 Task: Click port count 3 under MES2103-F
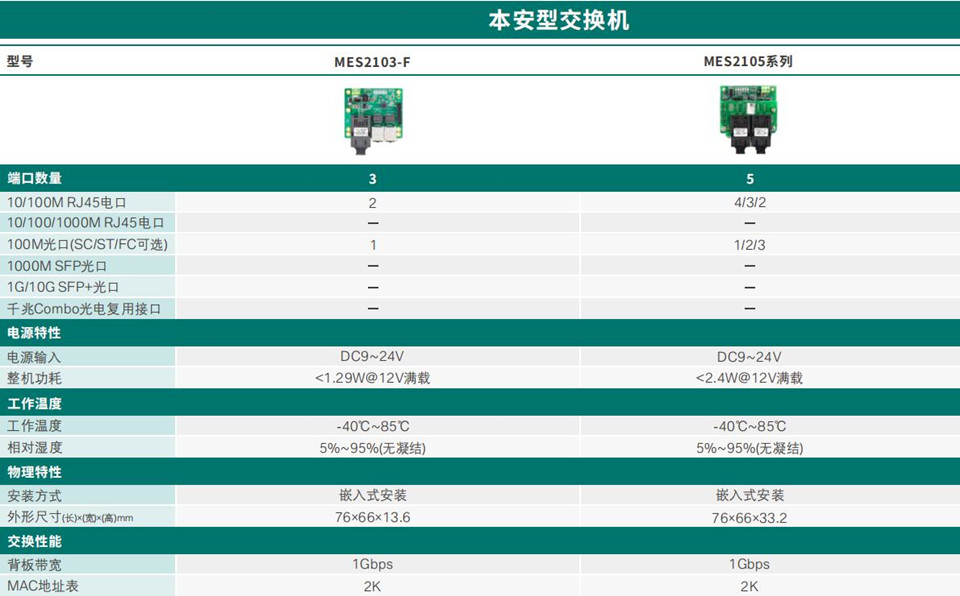pos(372,179)
